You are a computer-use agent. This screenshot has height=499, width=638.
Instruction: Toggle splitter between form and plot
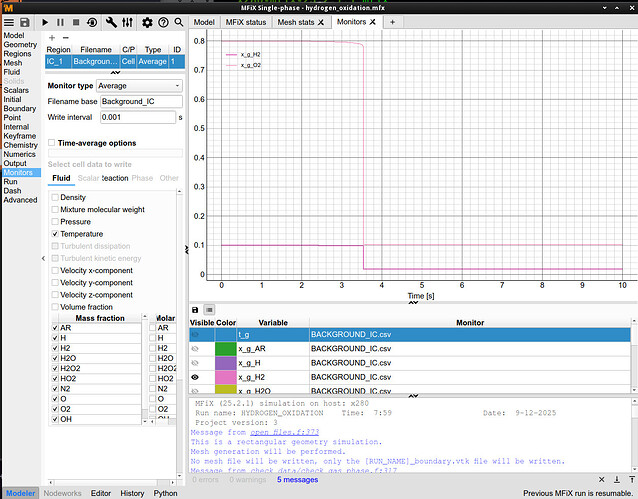pos(187,250)
